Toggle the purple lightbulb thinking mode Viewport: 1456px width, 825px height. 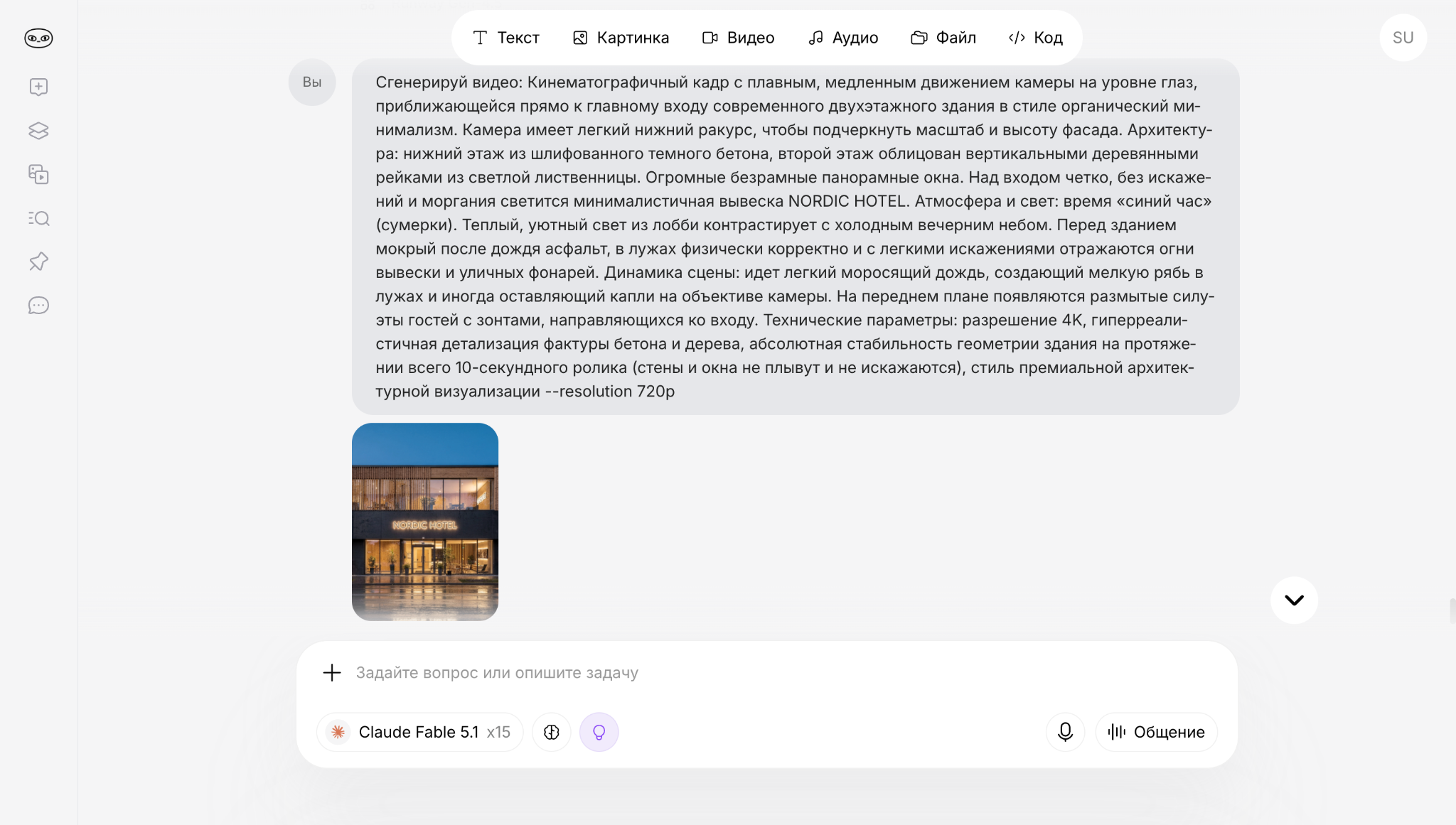click(599, 732)
